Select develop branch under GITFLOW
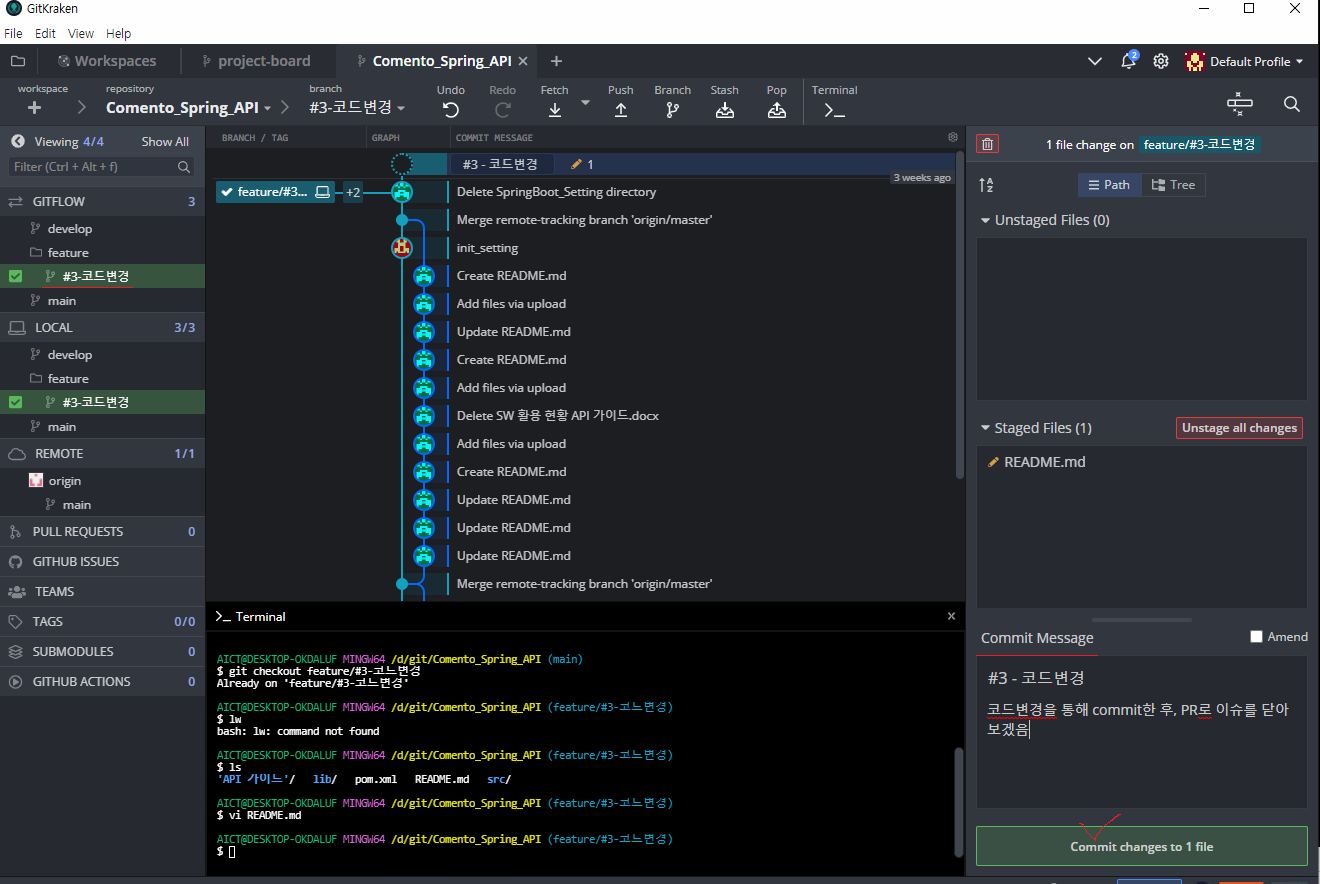This screenshot has height=884, width=1320. pos(70,229)
